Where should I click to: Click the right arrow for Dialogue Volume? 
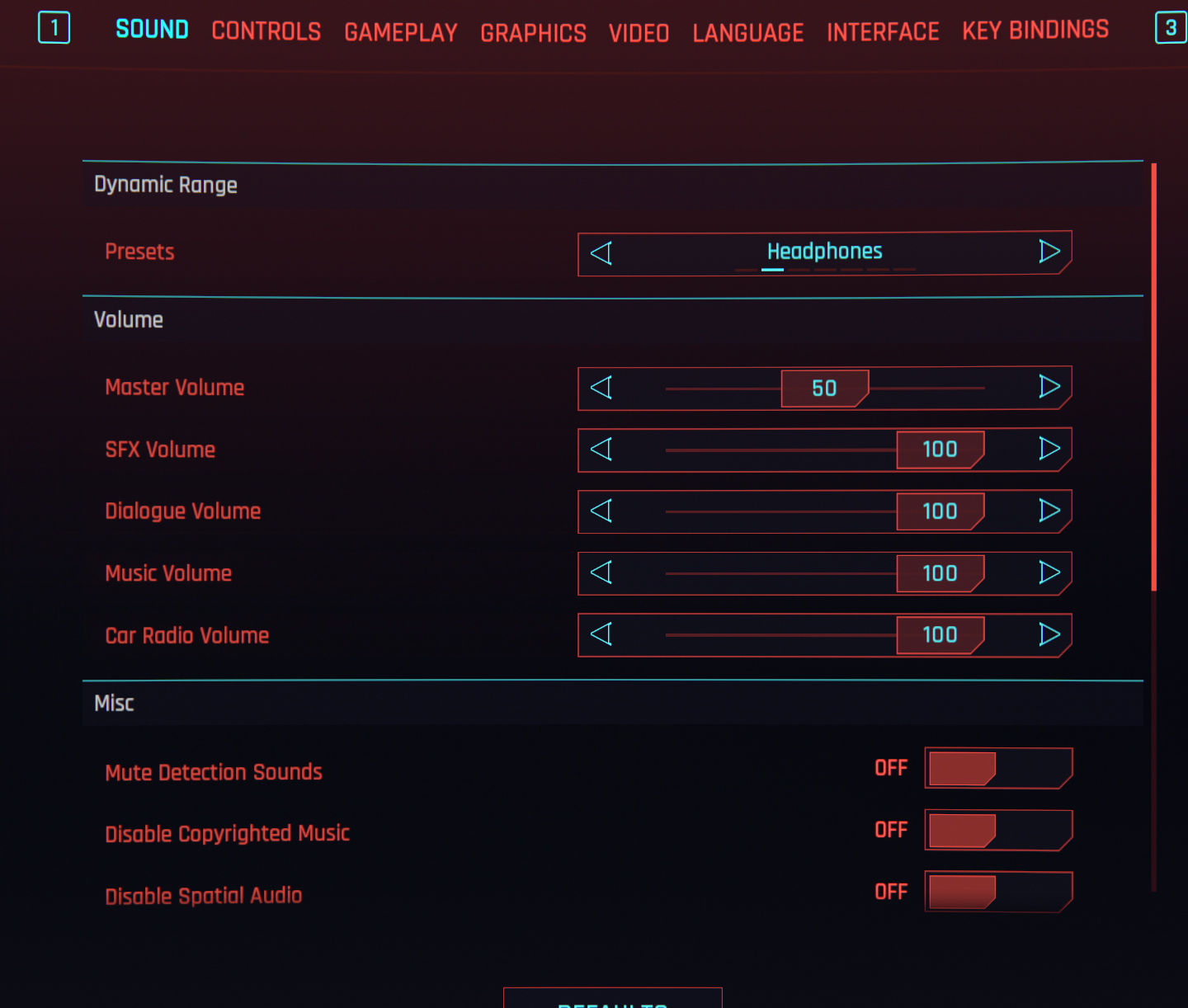(1050, 511)
